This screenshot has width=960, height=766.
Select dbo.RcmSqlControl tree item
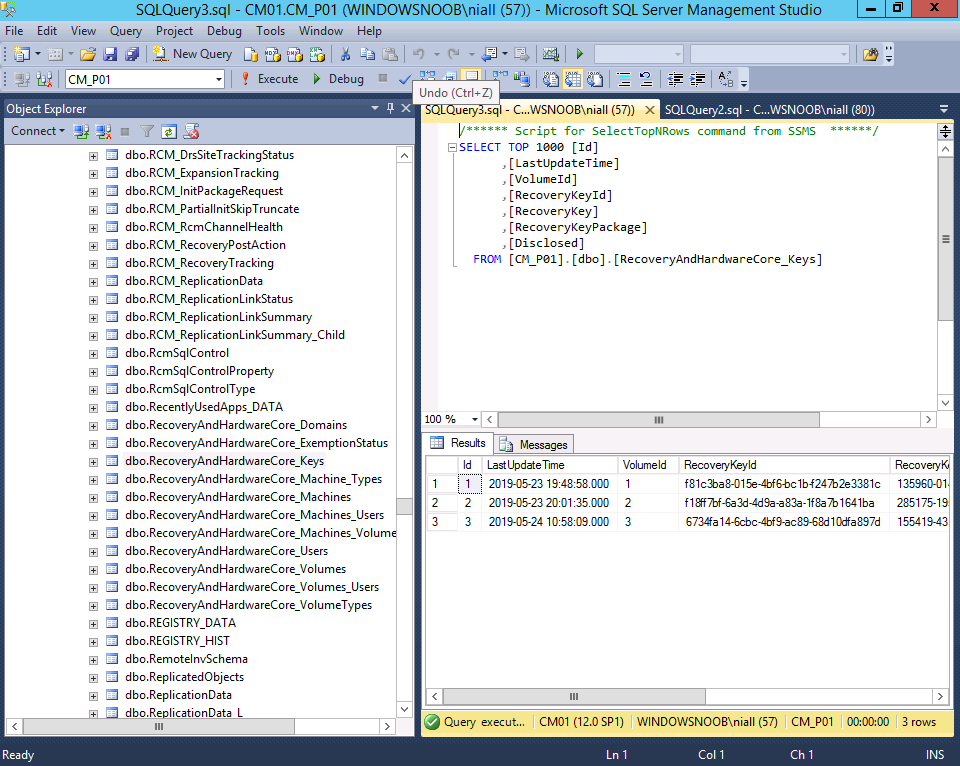(177, 353)
